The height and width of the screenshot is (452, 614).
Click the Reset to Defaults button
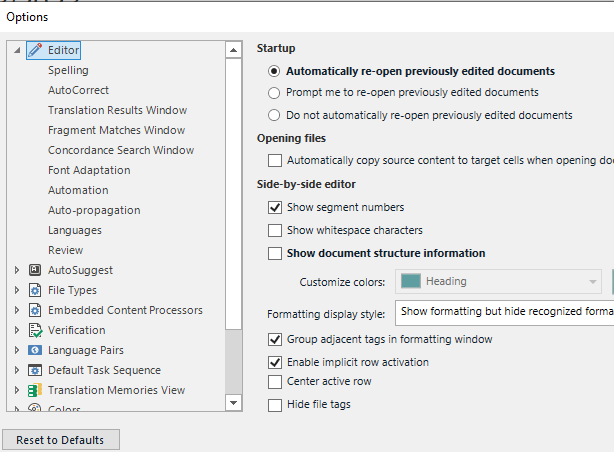coord(61,440)
